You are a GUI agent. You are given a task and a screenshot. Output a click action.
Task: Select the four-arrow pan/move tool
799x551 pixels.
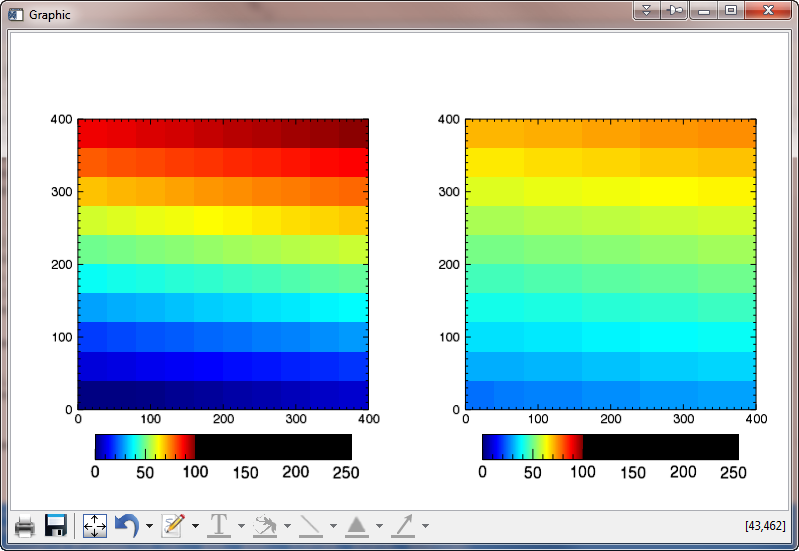tap(95, 525)
